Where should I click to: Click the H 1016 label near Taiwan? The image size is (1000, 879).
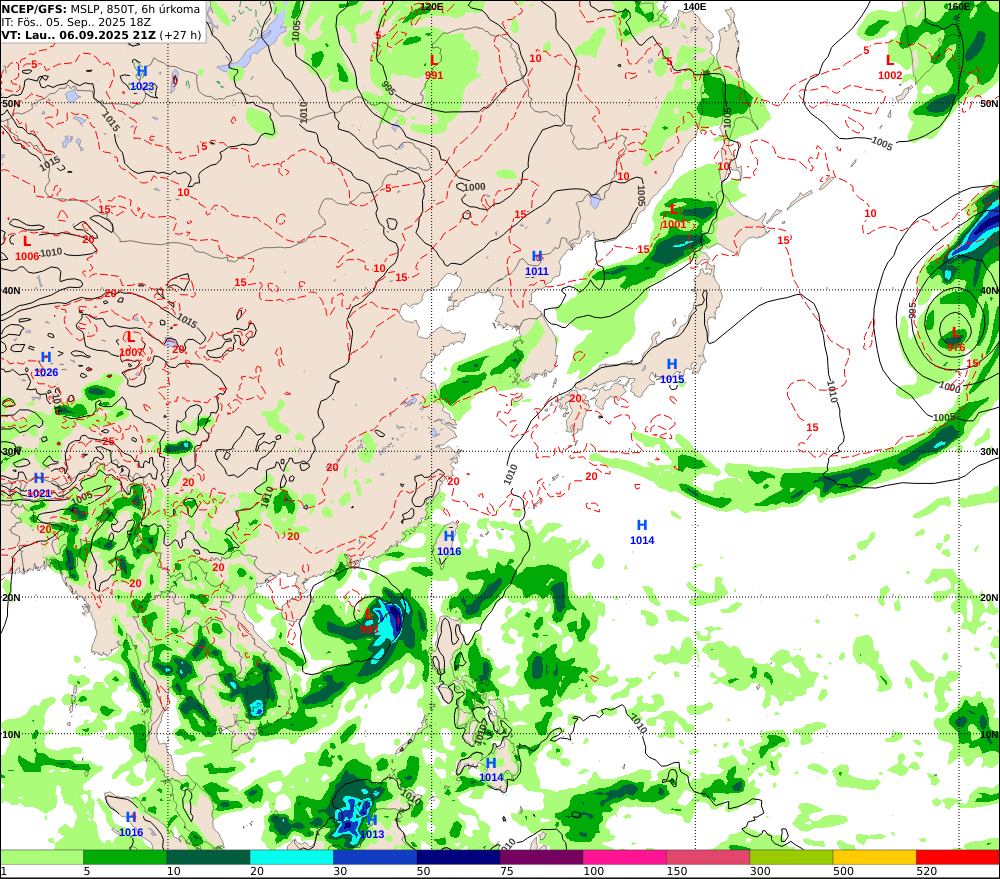point(449,543)
